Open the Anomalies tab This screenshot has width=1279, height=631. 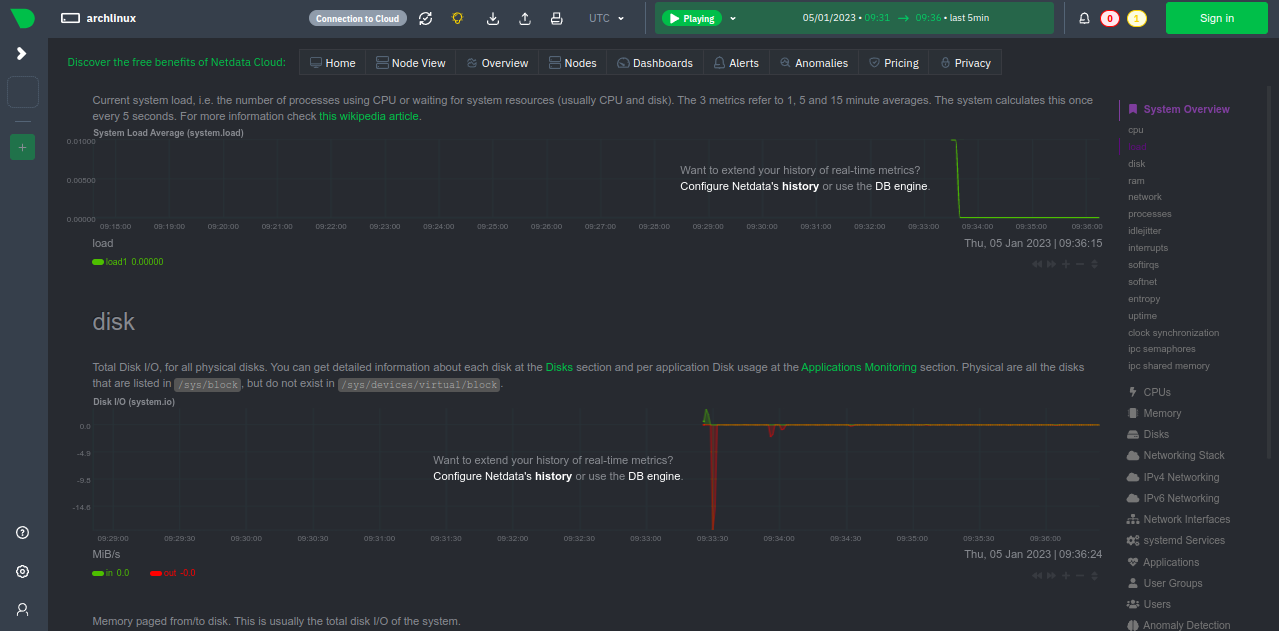[x=813, y=63]
